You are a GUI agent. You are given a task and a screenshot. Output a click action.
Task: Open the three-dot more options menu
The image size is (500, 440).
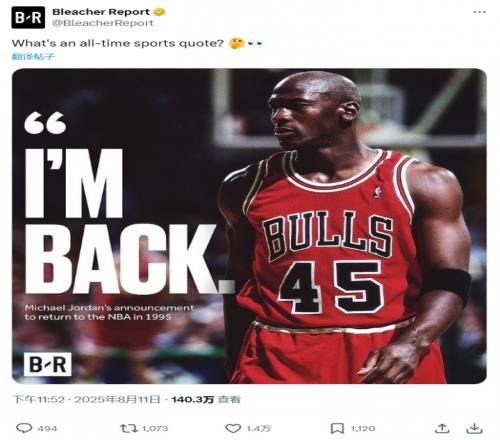[479, 12]
